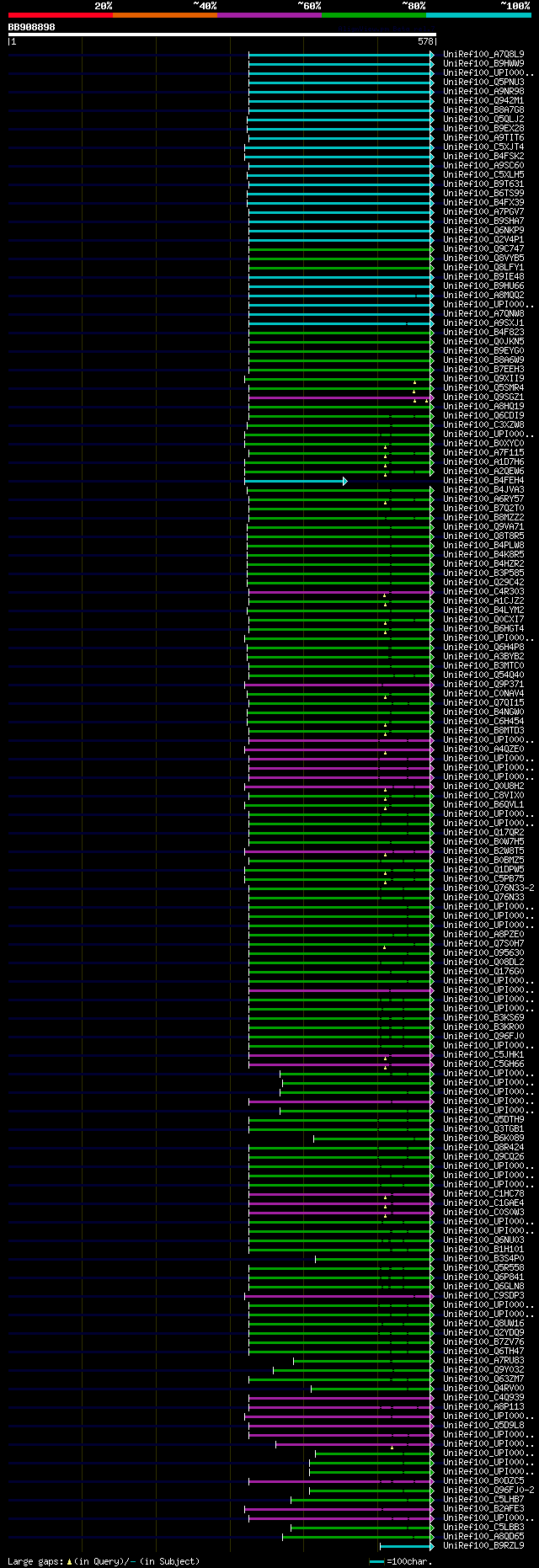Select label UniRef100_Q7S0H7
The image size is (539, 1568).
pyautogui.click(x=483, y=943)
